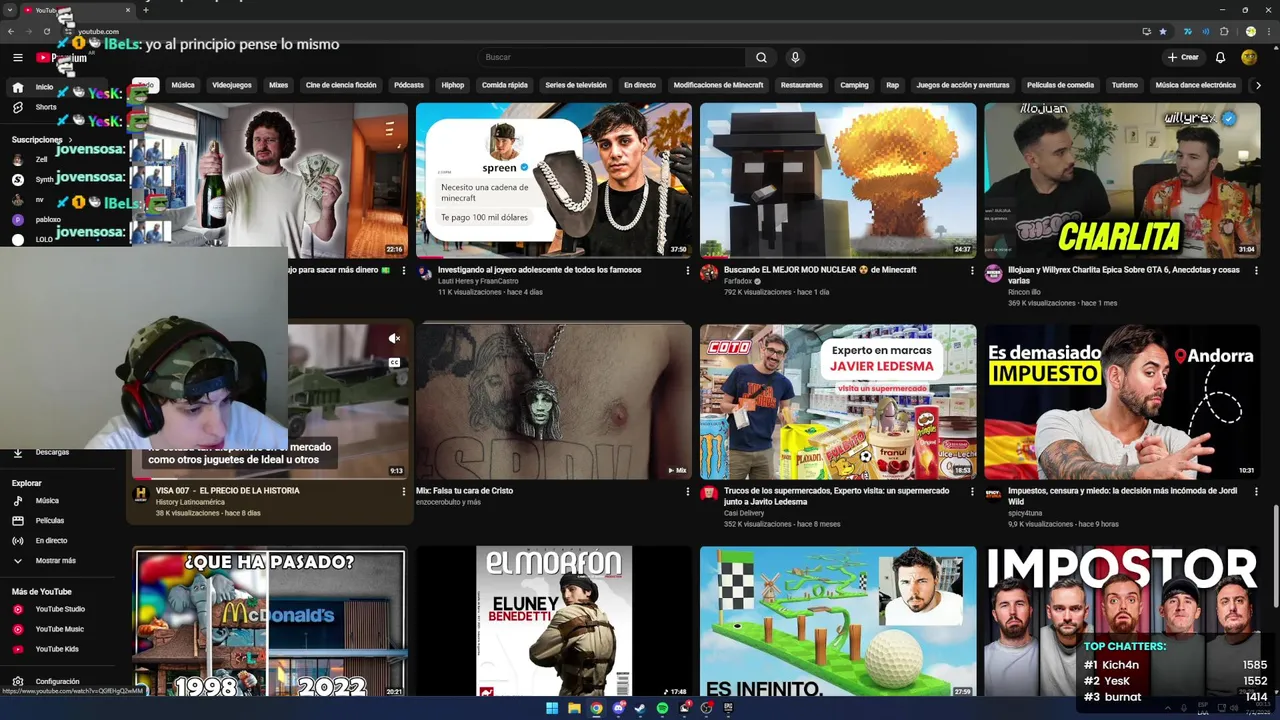Select the Videojuegos category chip
This screenshot has height=720, width=1280.
click(x=232, y=85)
